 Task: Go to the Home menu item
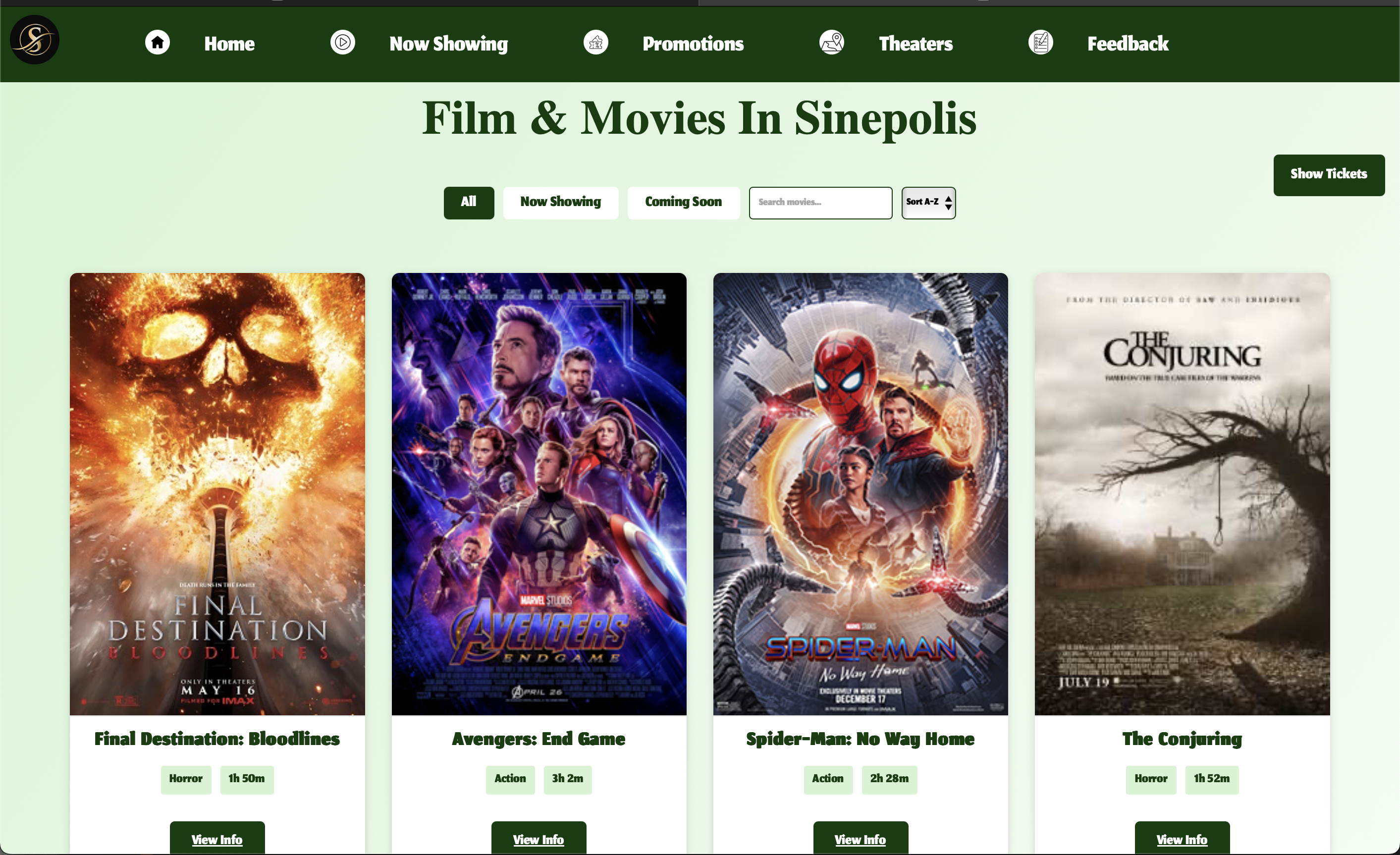229,44
